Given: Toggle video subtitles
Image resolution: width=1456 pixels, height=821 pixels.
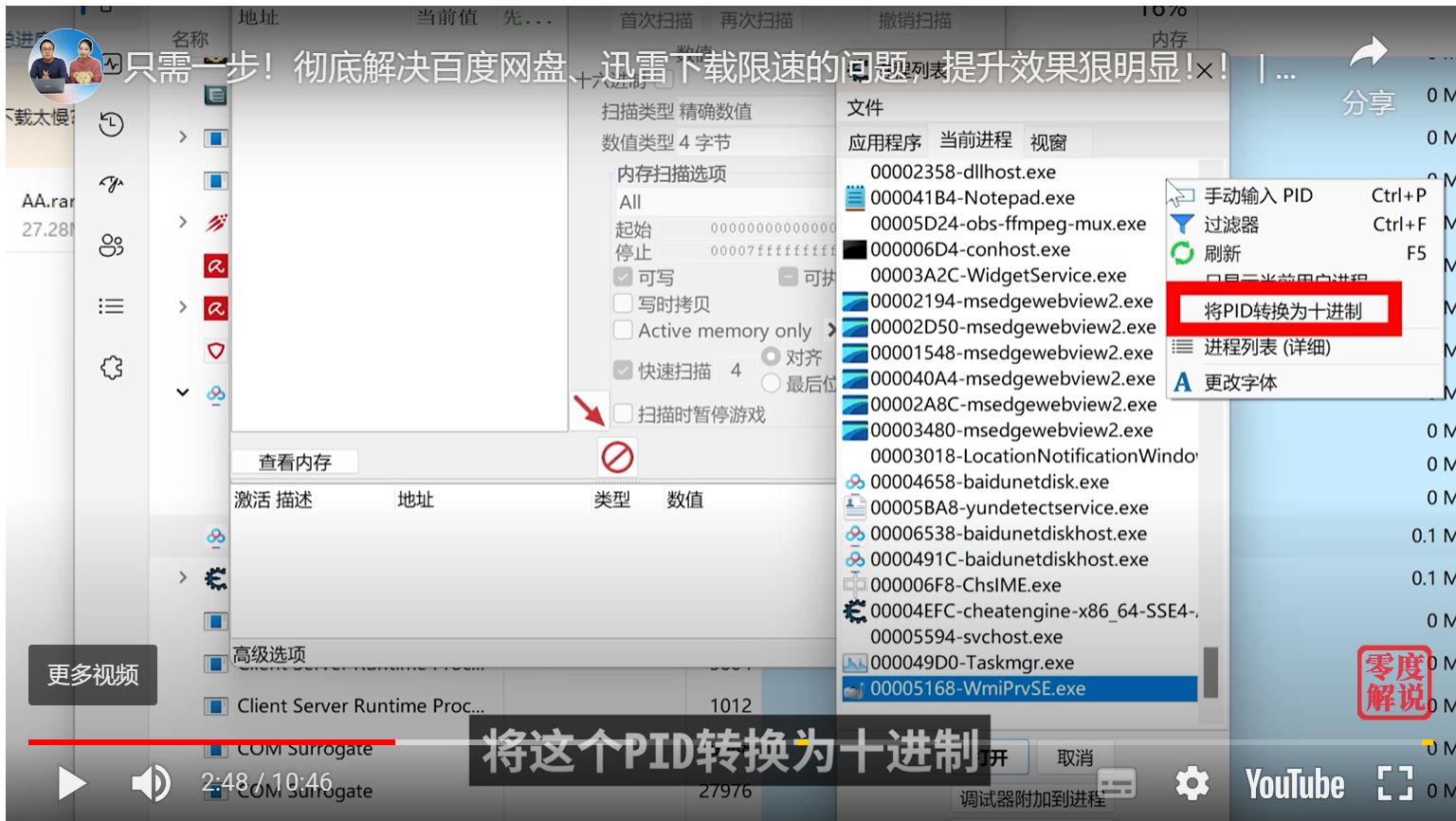Looking at the screenshot, I should click(x=1116, y=784).
